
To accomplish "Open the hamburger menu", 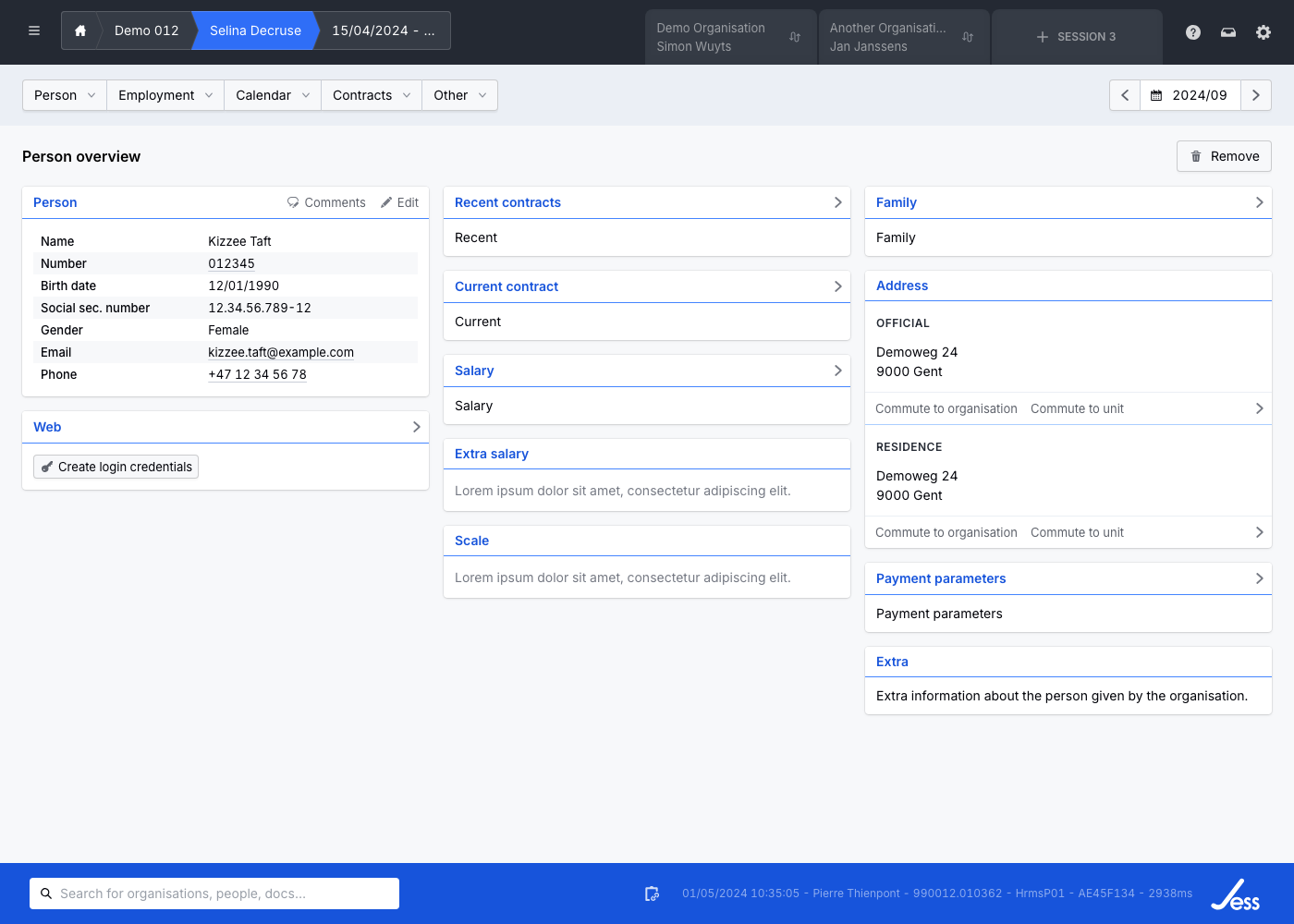I will tap(34, 30).
